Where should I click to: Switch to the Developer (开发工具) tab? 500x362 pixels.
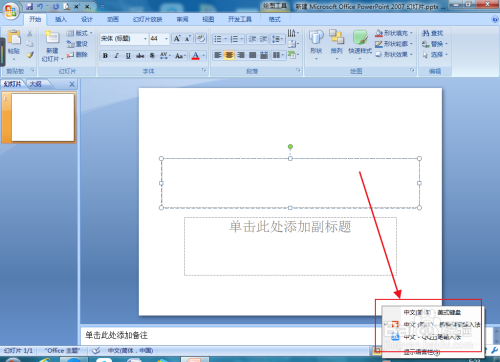point(239,19)
